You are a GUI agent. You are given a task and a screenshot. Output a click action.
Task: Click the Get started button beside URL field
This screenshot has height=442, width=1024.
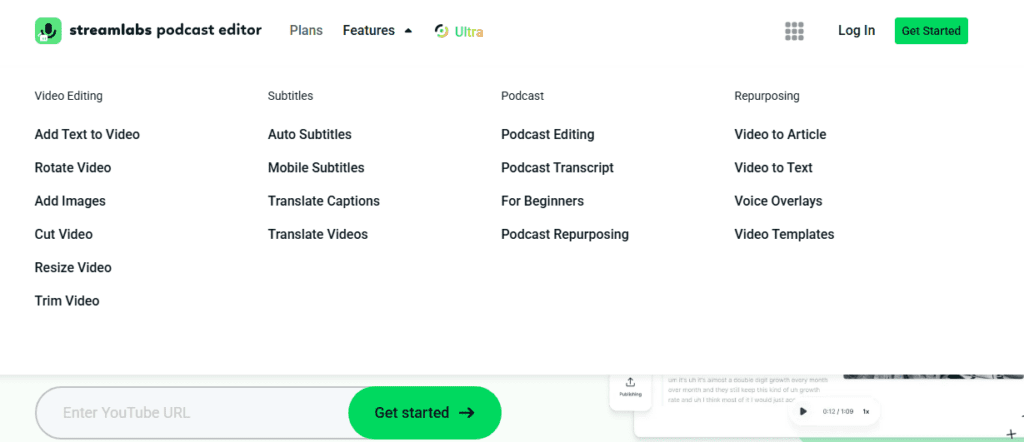pyautogui.click(x=425, y=413)
